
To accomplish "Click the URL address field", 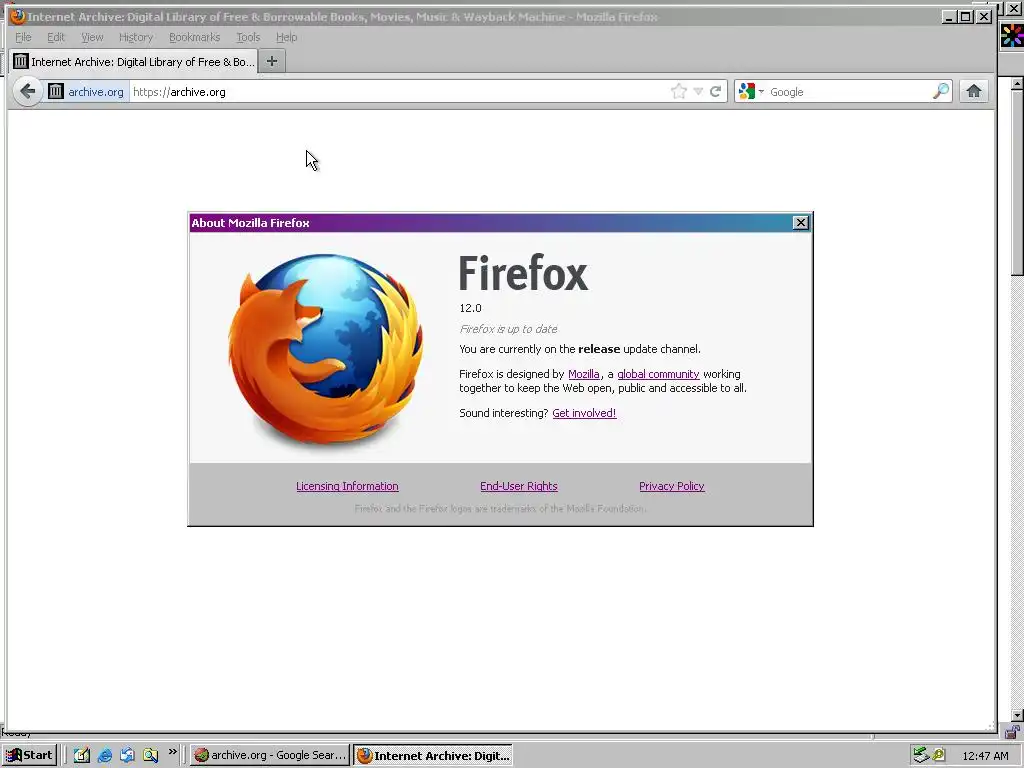I will 398,91.
